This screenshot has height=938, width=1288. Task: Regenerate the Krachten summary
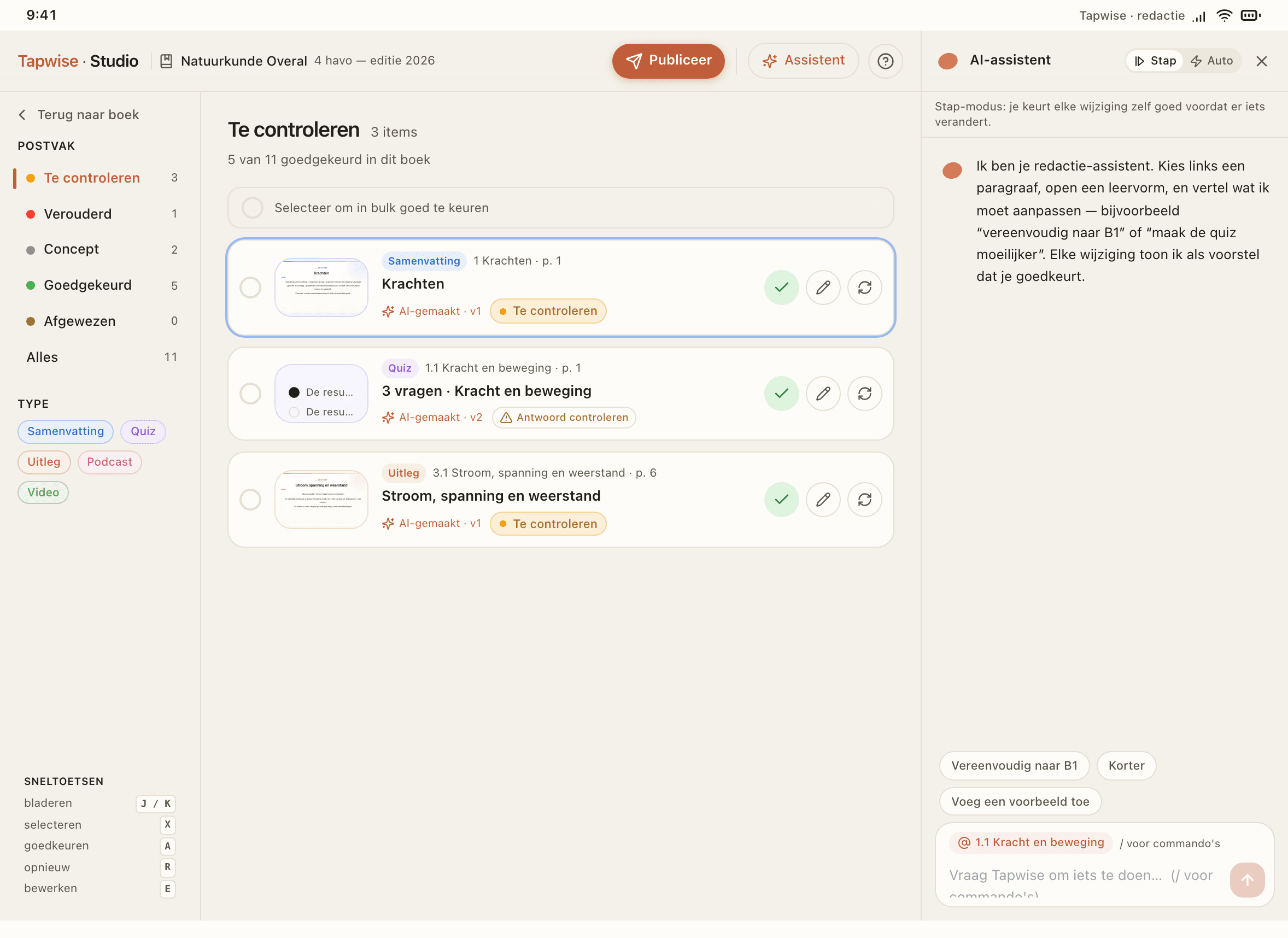864,288
